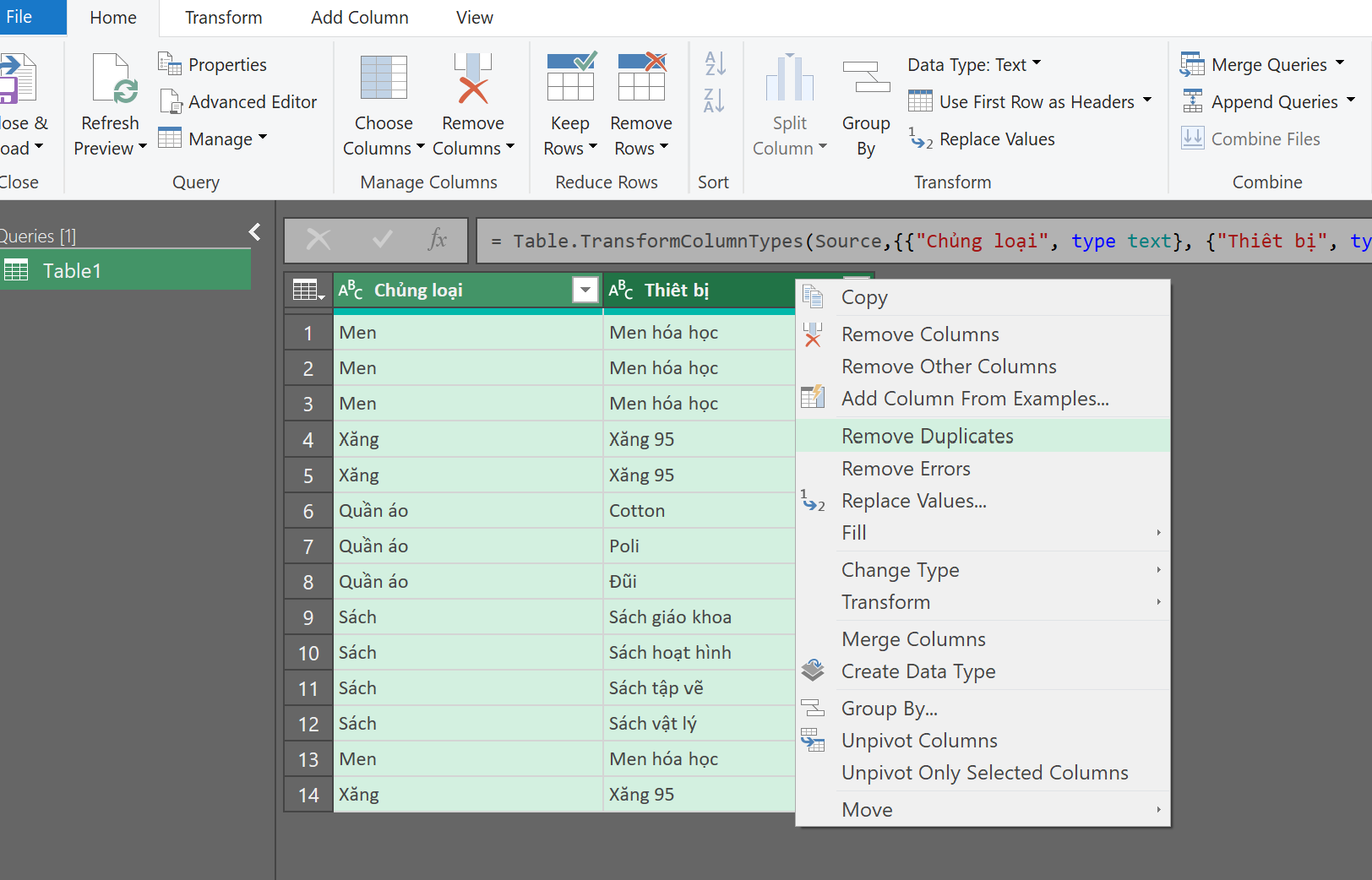The height and width of the screenshot is (880, 1372).
Task: Select Remove Duplicates from the context menu
Action: pyautogui.click(x=926, y=436)
